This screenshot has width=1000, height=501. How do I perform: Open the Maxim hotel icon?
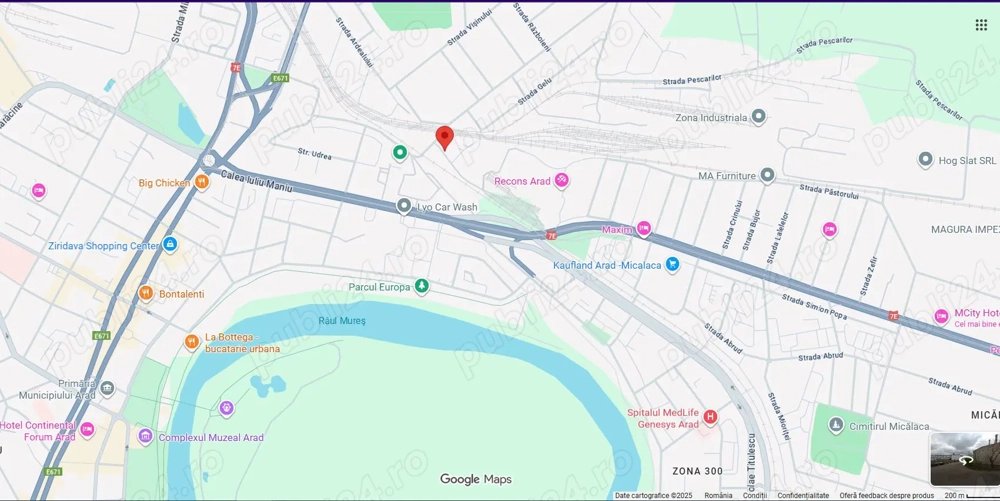point(643,229)
